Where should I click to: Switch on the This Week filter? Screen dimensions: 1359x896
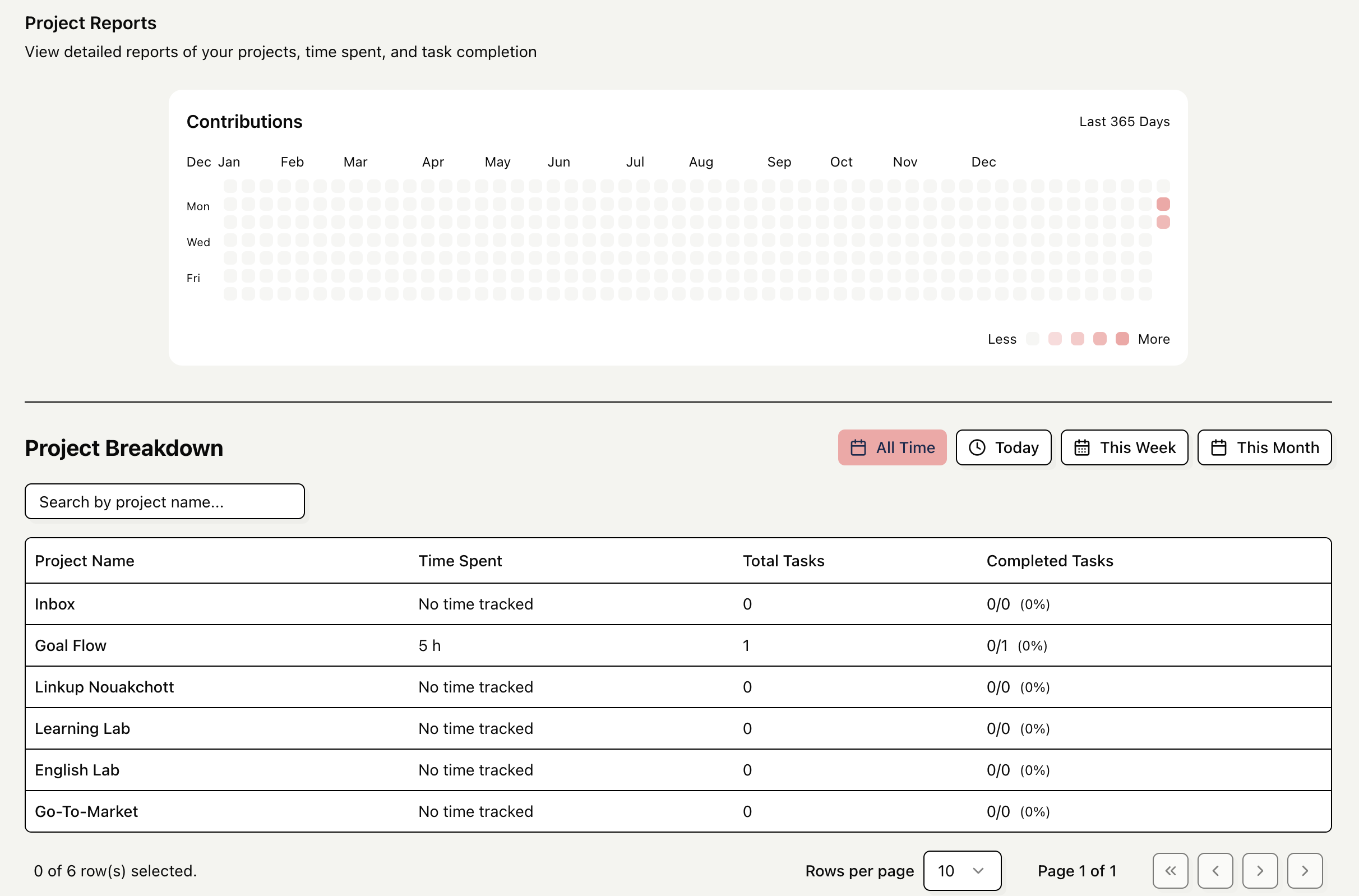(1124, 447)
